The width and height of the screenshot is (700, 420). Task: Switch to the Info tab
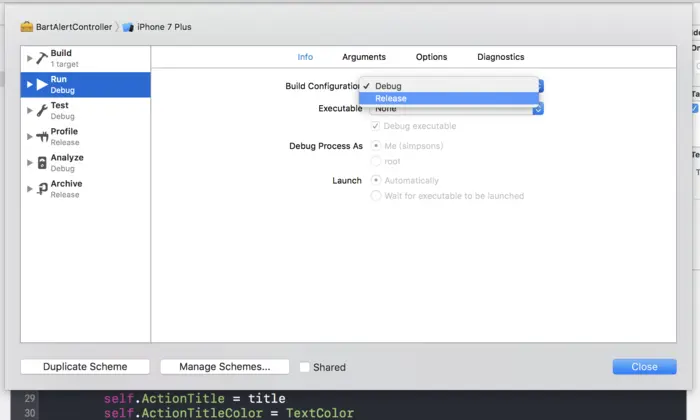click(x=305, y=57)
